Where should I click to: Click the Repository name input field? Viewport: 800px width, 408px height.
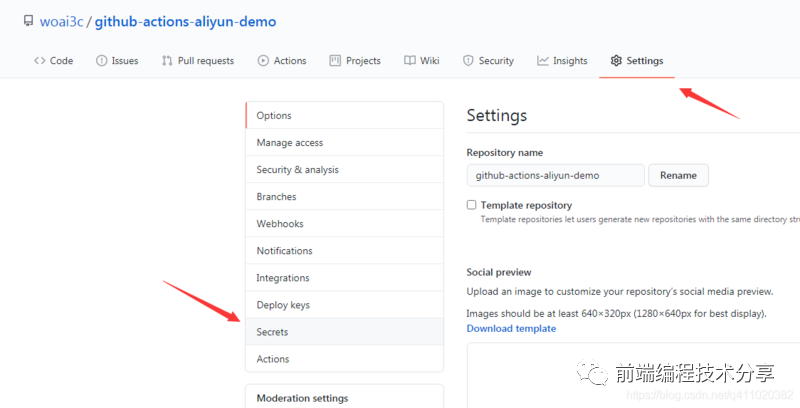tap(556, 175)
